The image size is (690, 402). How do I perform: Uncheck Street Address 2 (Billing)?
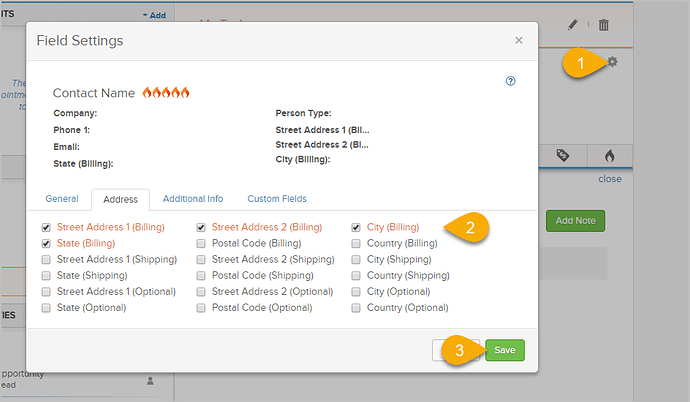click(x=201, y=227)
